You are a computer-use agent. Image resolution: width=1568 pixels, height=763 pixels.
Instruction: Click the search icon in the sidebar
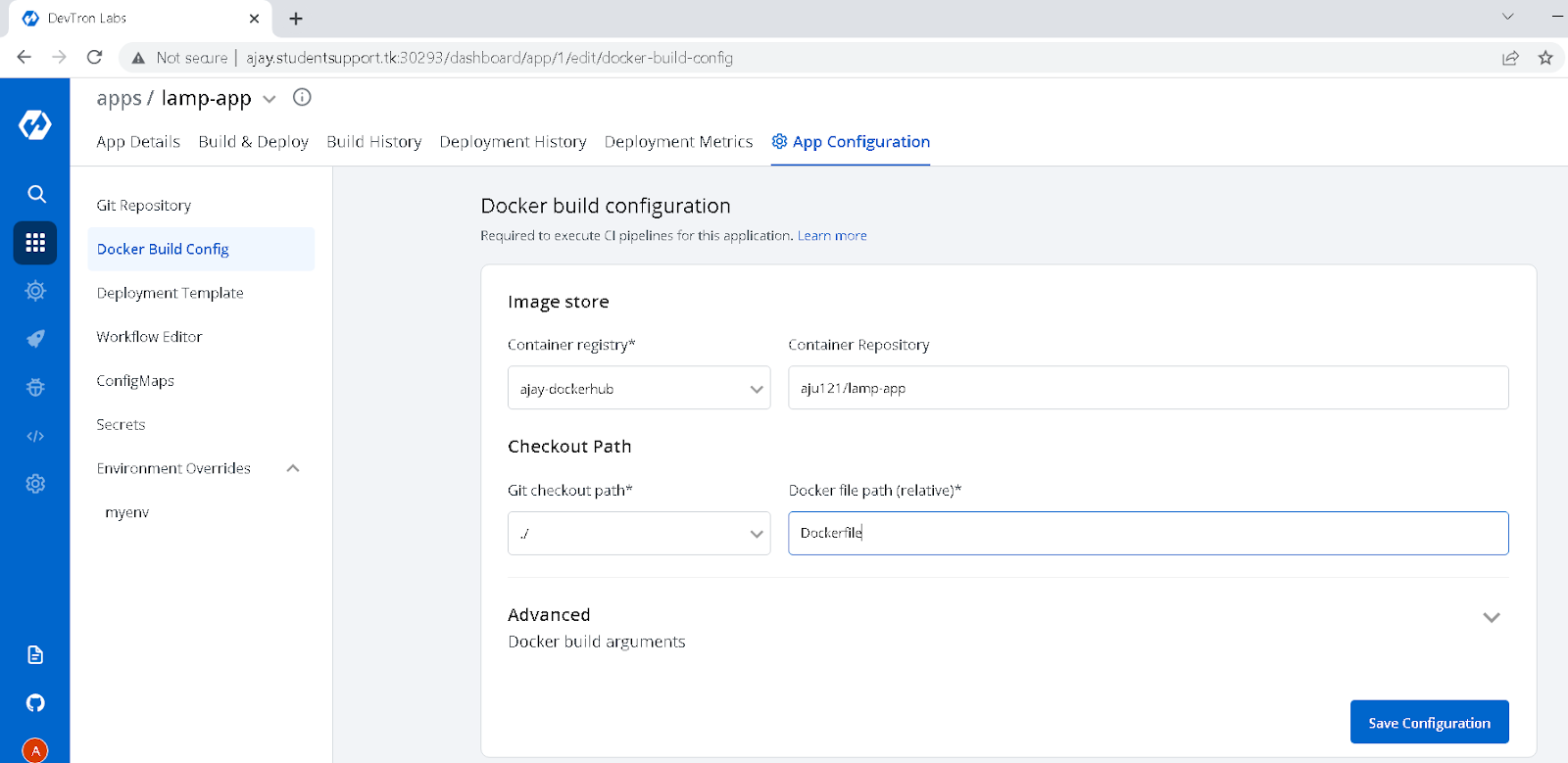tap(36, 194)
